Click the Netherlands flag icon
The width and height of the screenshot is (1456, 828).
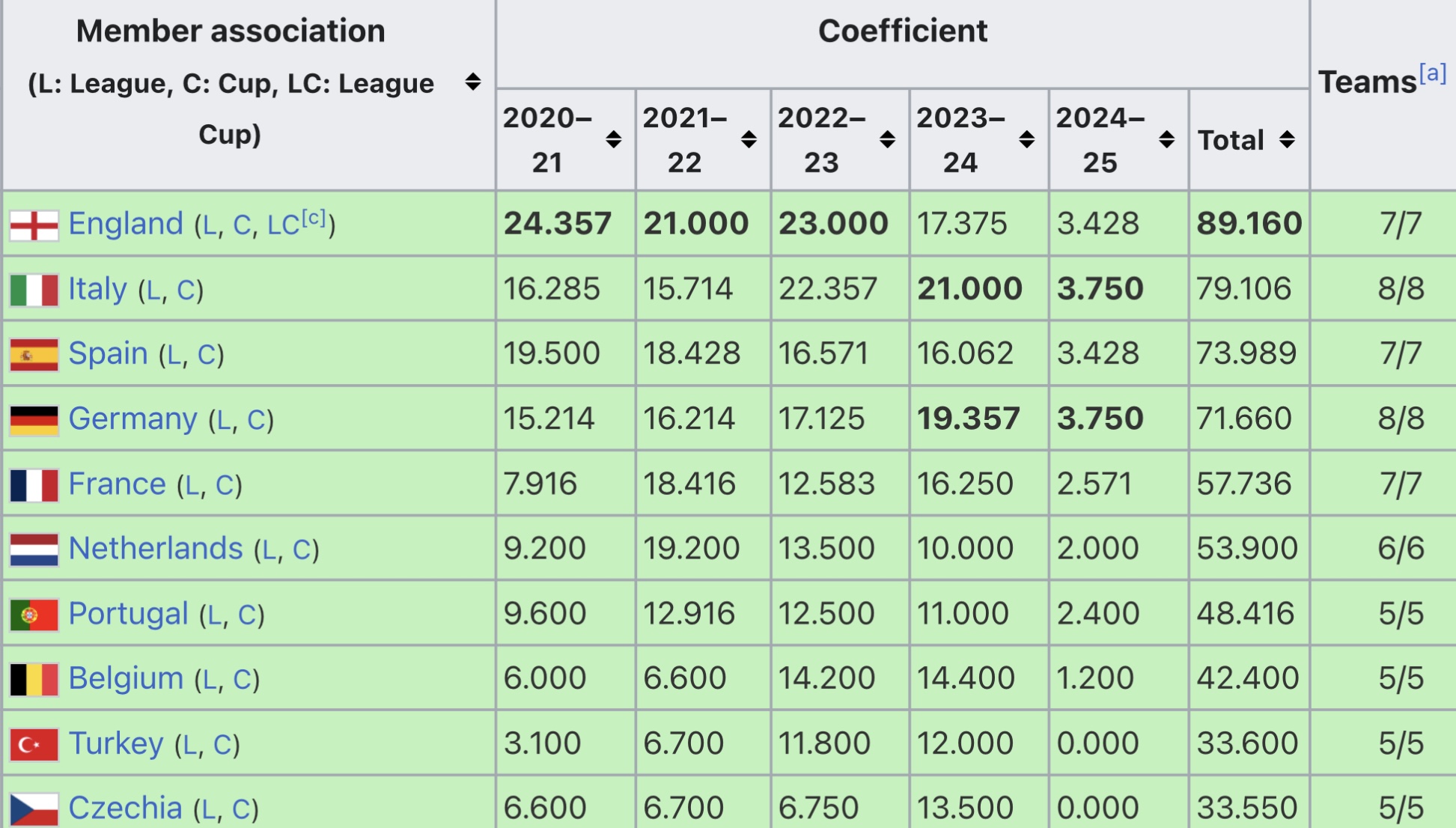tap(34, 550)
